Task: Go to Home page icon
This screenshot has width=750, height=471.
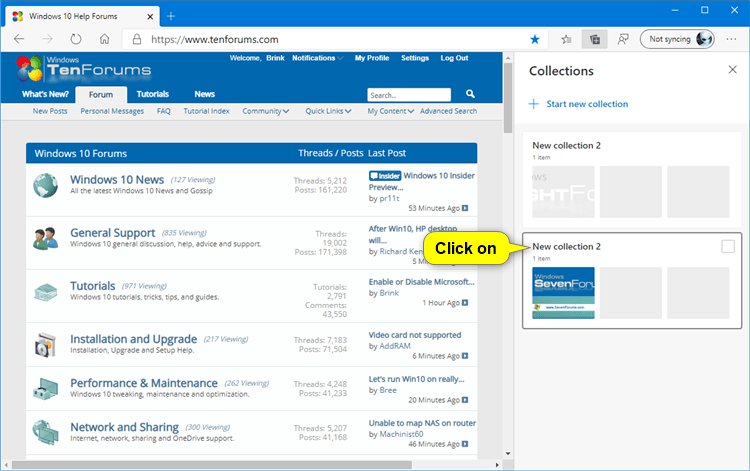Action: click(104, 39)
